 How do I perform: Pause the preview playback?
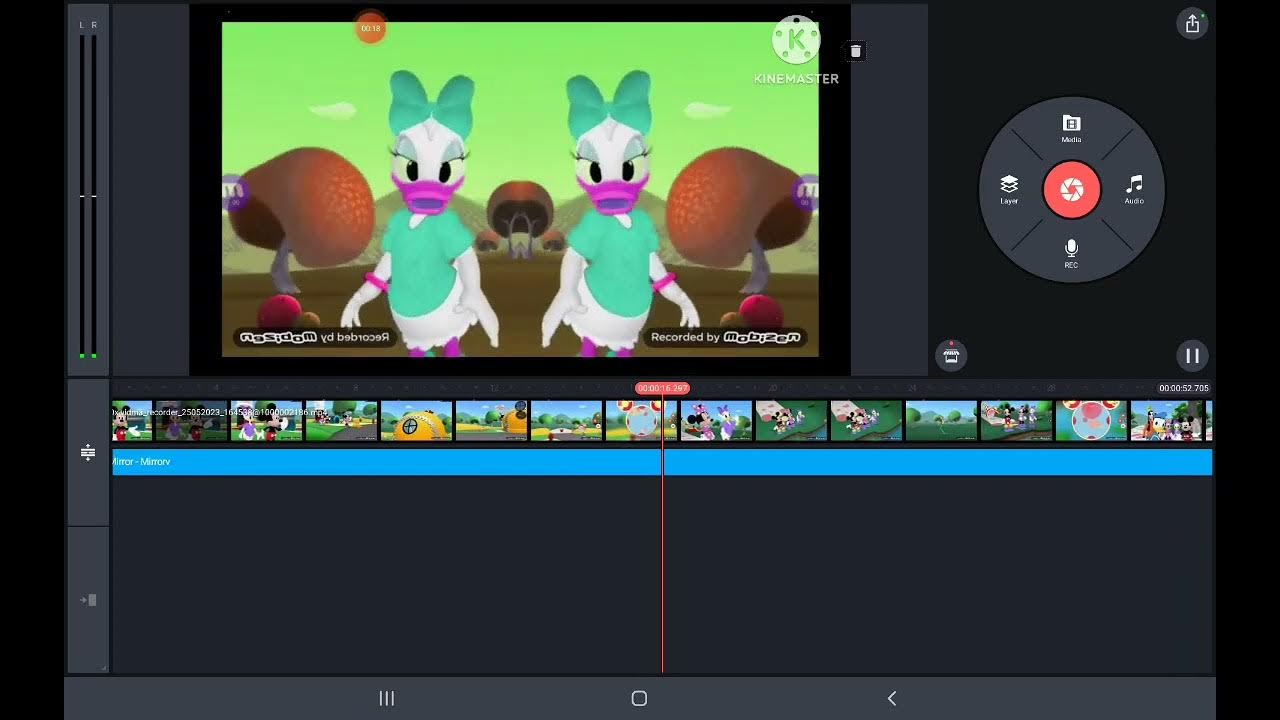1192,355
